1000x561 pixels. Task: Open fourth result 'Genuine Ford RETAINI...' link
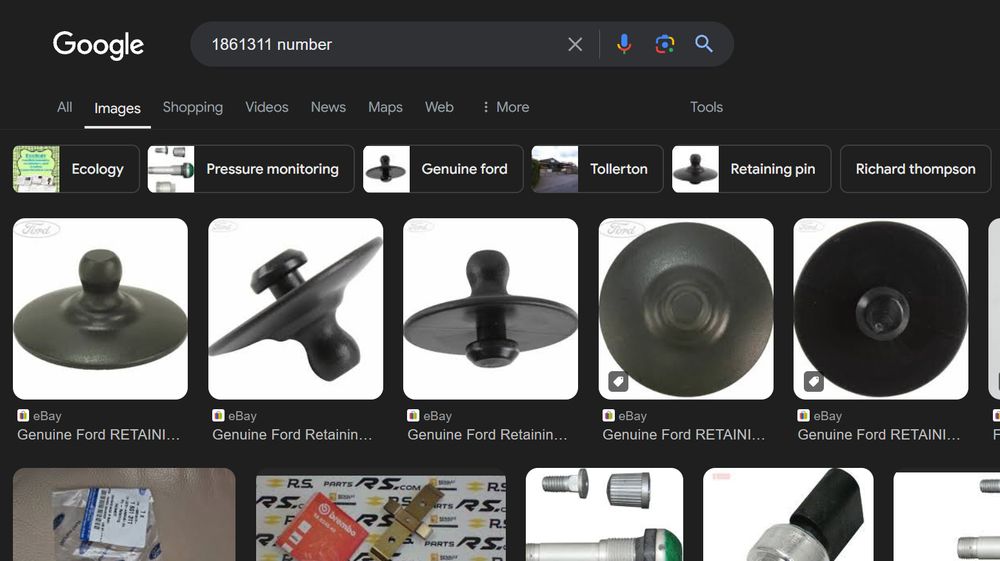click(x=684, y=435)
